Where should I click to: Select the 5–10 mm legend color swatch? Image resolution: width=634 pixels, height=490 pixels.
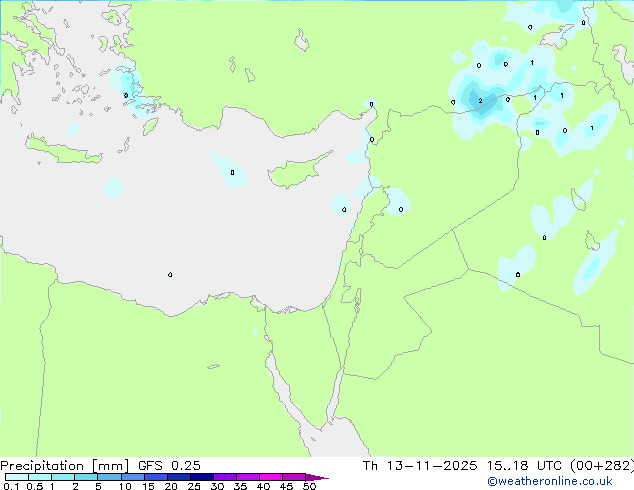coord(109,477)
